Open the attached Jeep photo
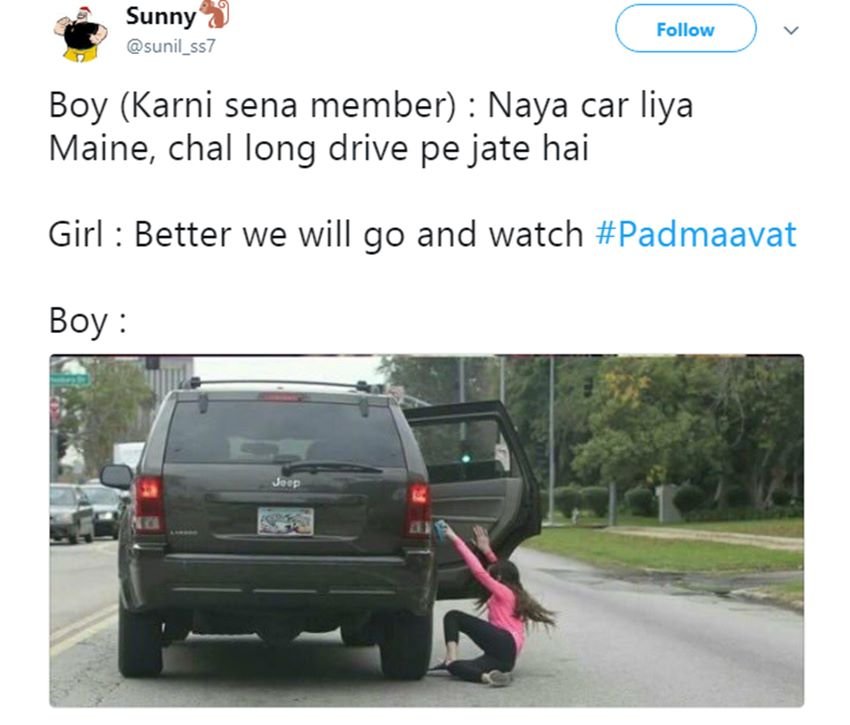The height and width of the screenshot is (725, 850). pos(427,531)
